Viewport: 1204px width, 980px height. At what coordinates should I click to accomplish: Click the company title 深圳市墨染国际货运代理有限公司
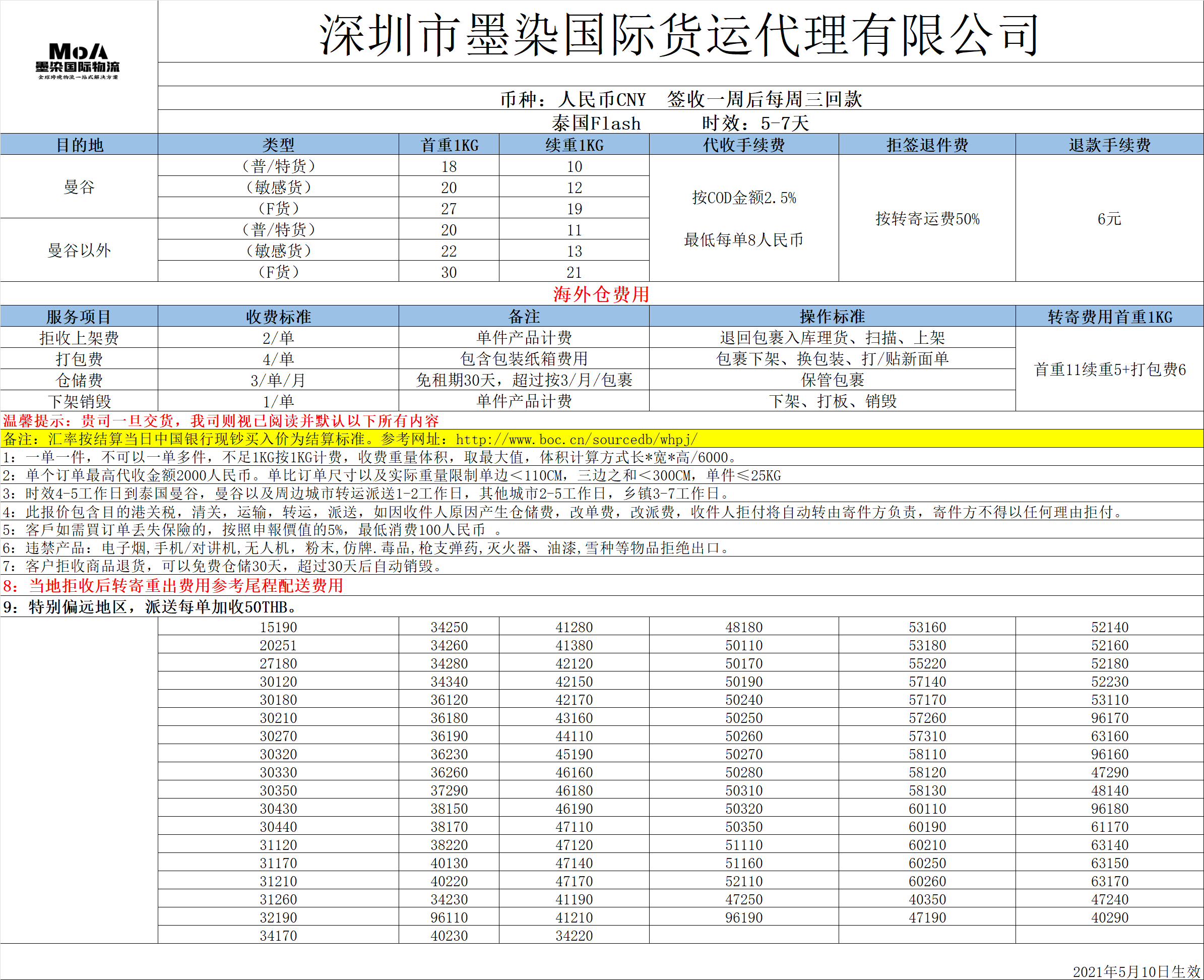[679, 35]
